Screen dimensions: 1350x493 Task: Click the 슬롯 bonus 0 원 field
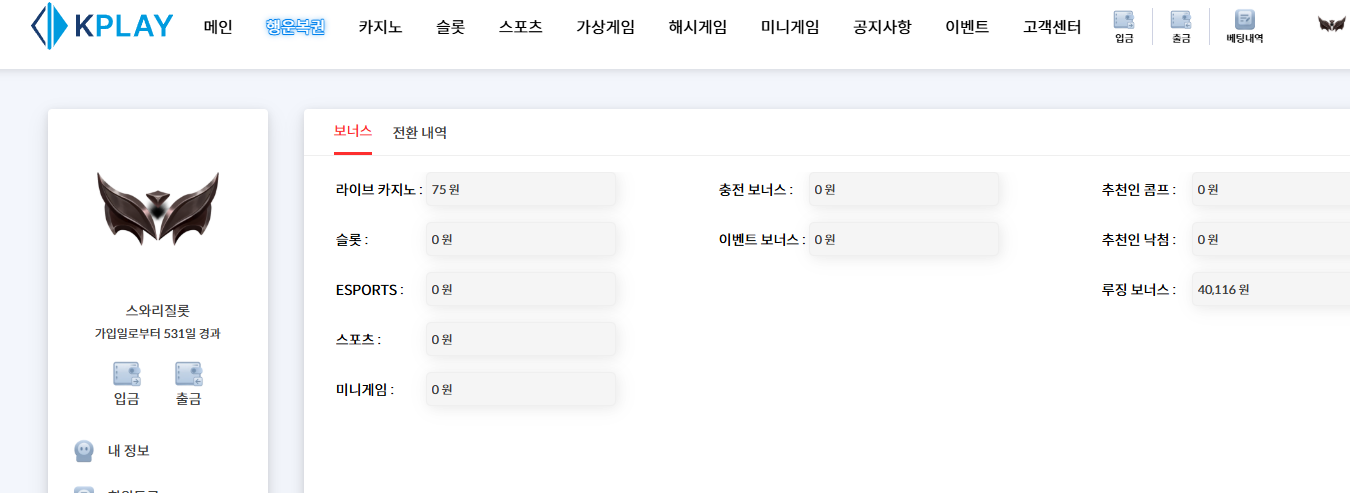click(521, 239)
